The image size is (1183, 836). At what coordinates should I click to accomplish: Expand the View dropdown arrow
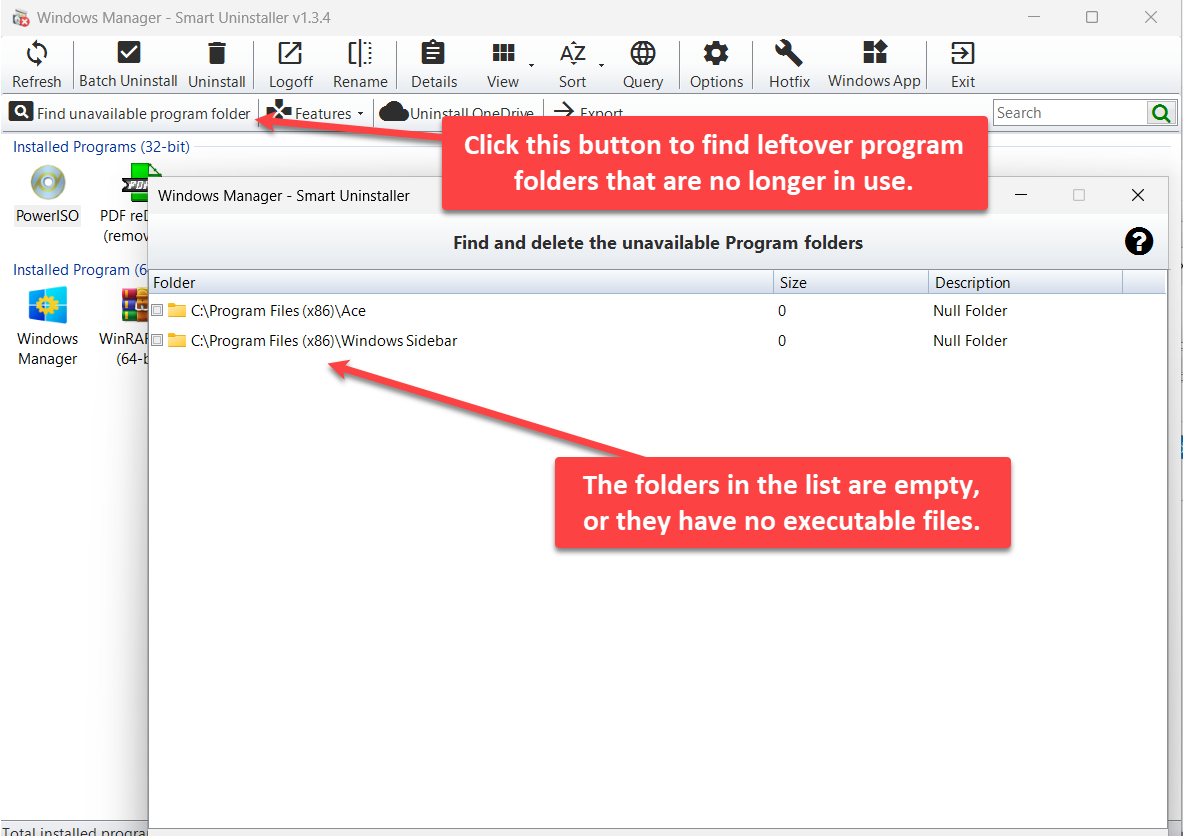click(x=531, y=66)
